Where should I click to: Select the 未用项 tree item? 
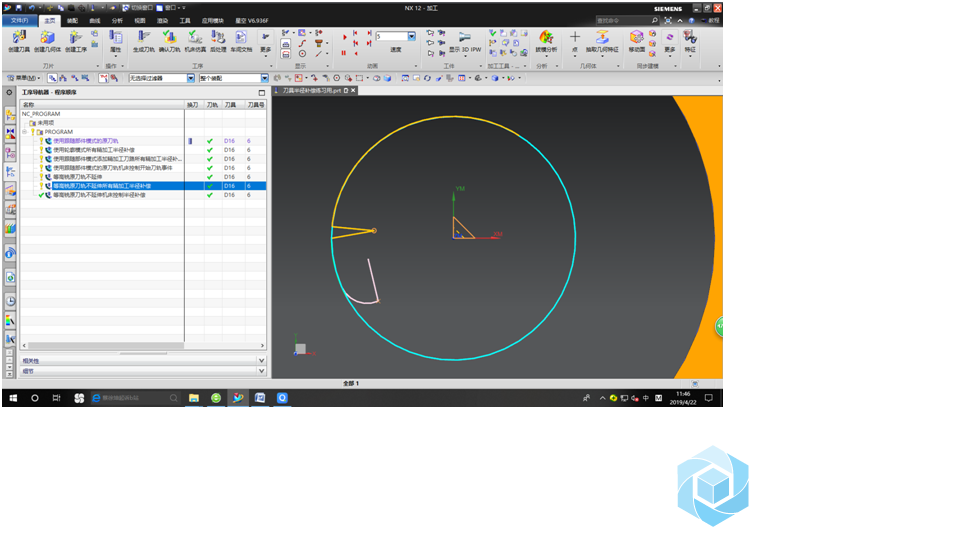(x=45, y=123)
